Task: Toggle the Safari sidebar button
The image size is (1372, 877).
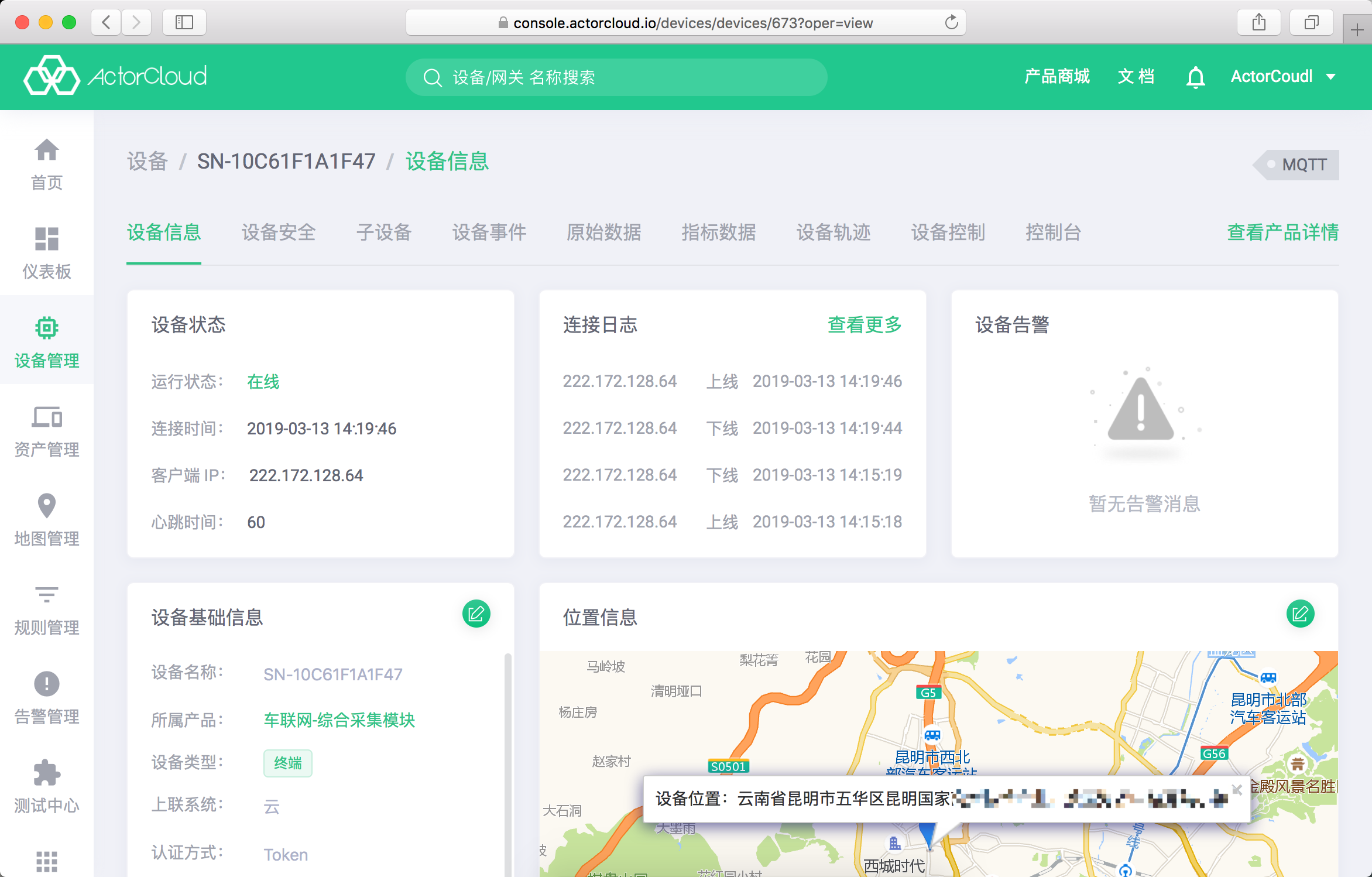Action: [184, 23]
